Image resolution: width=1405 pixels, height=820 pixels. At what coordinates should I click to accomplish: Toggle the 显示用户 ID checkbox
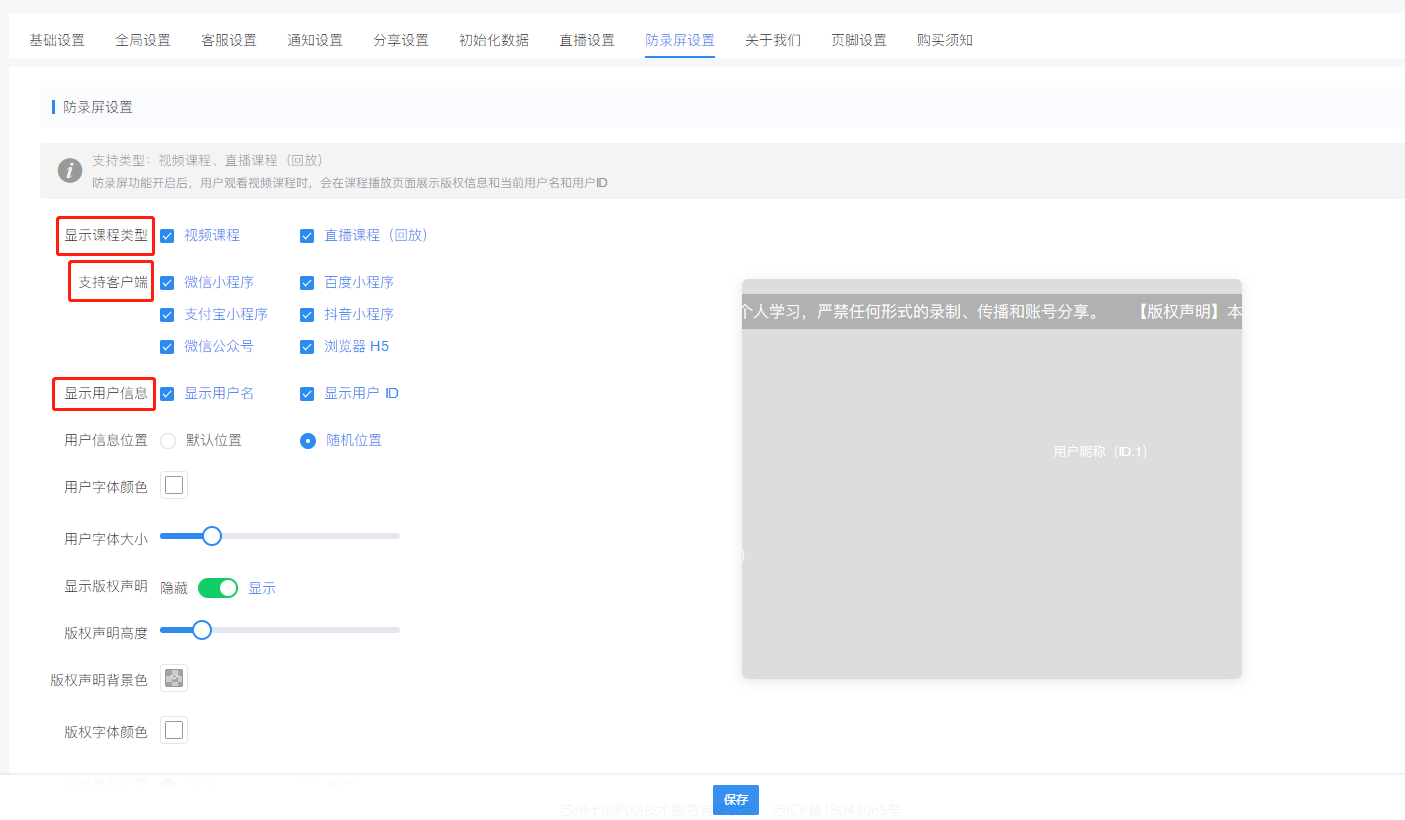coord(307,394)
